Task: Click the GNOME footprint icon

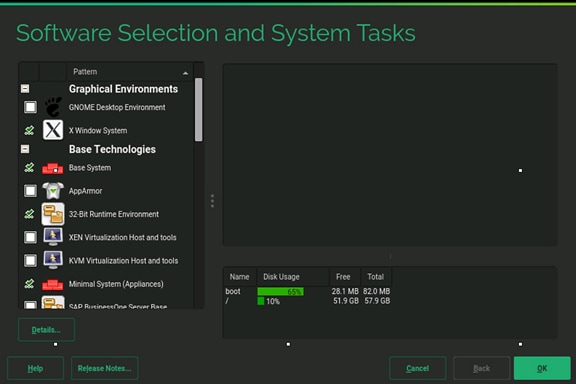Action: pyautogui.click(x=53, y=107)
